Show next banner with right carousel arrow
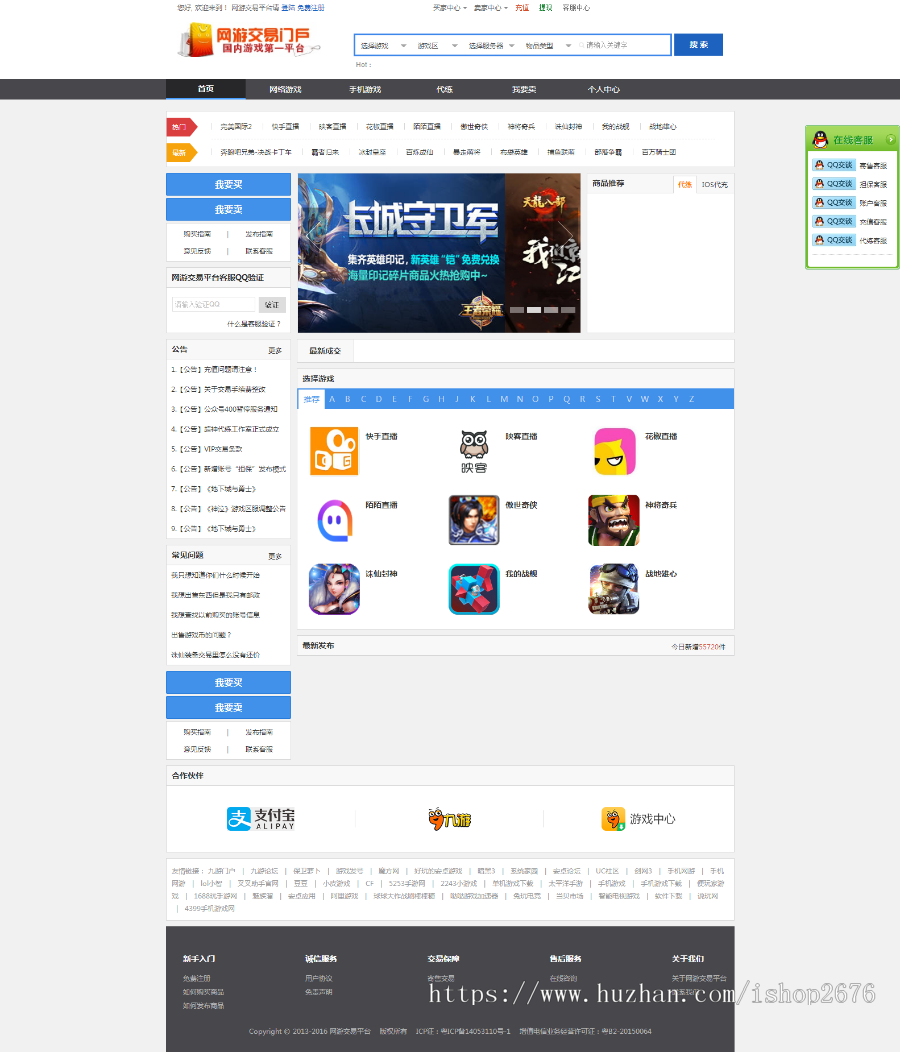This screenshot has height=1052, width=900. (x=568, y=233)
